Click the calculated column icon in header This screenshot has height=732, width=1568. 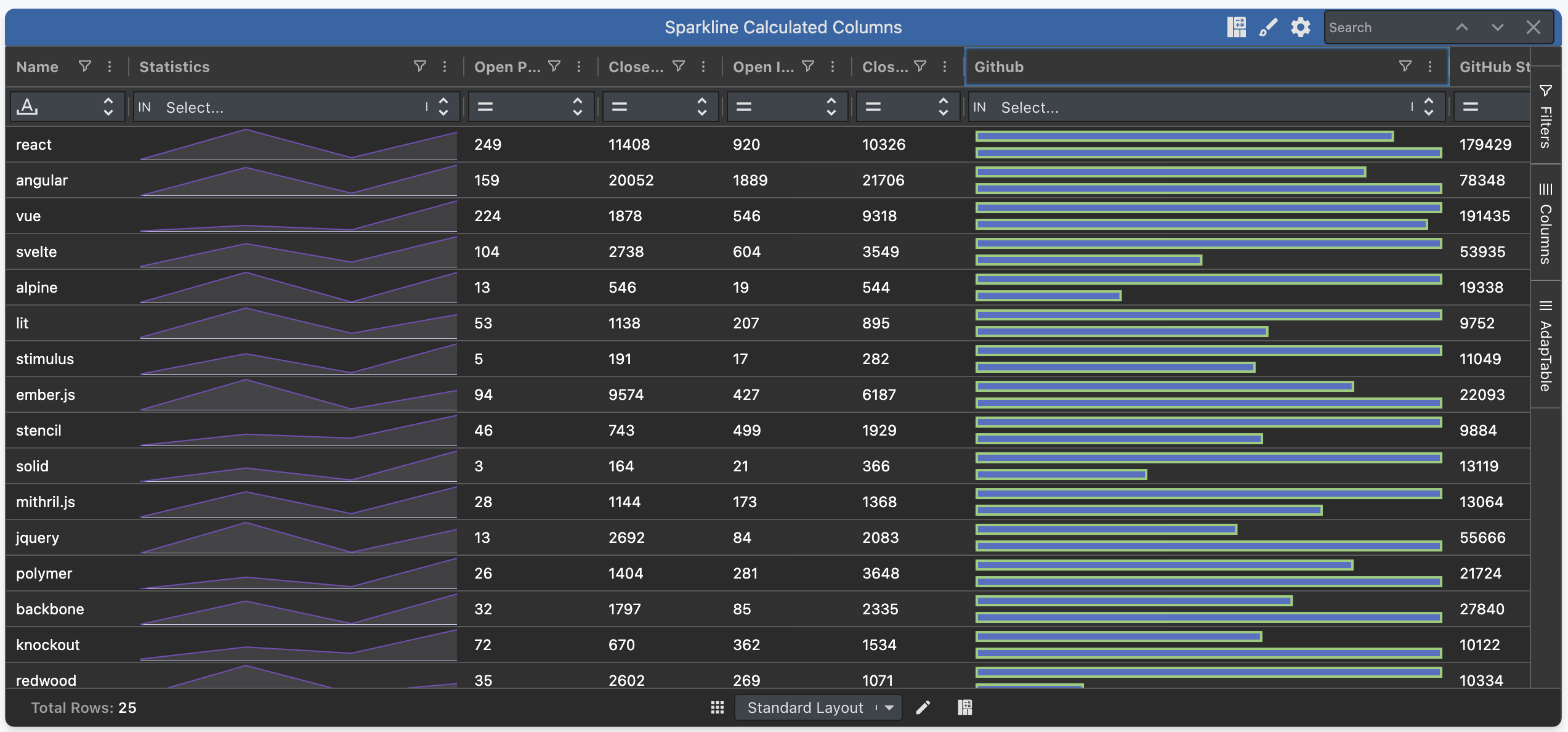coord(1236,27)
